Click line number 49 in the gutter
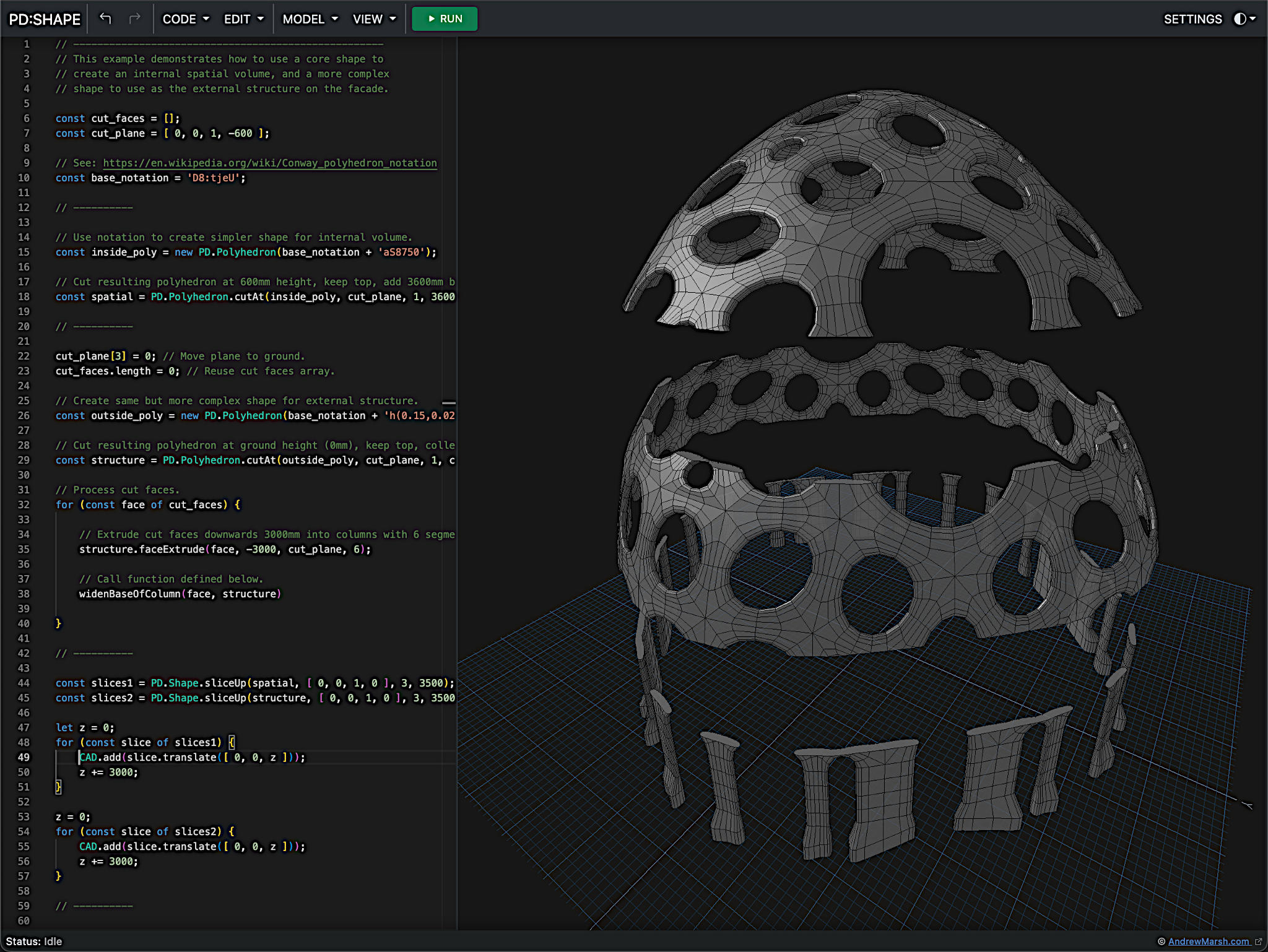Image resolution: width=1268 pixels, height=952 pixels. point(24,757)
